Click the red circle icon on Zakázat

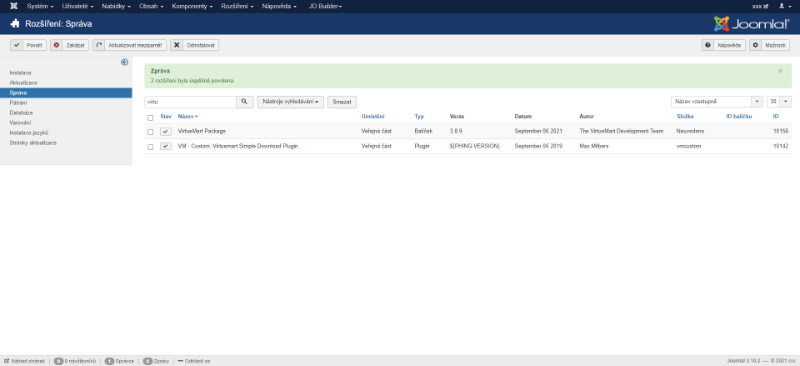point(57,45)
